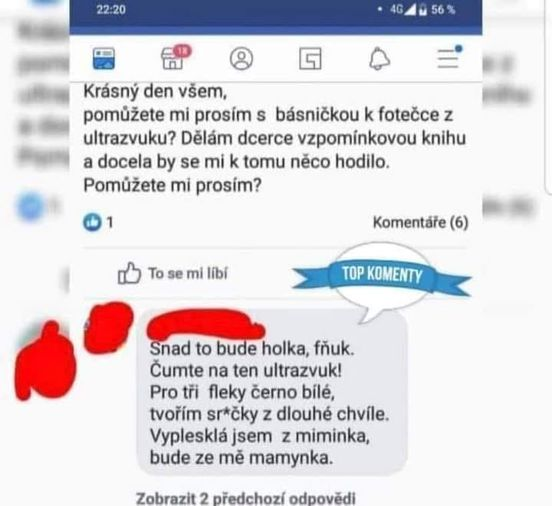Click the 4G signal status icon
The image size is (552, 506).
pyautogui.click(x=403, y=10)
